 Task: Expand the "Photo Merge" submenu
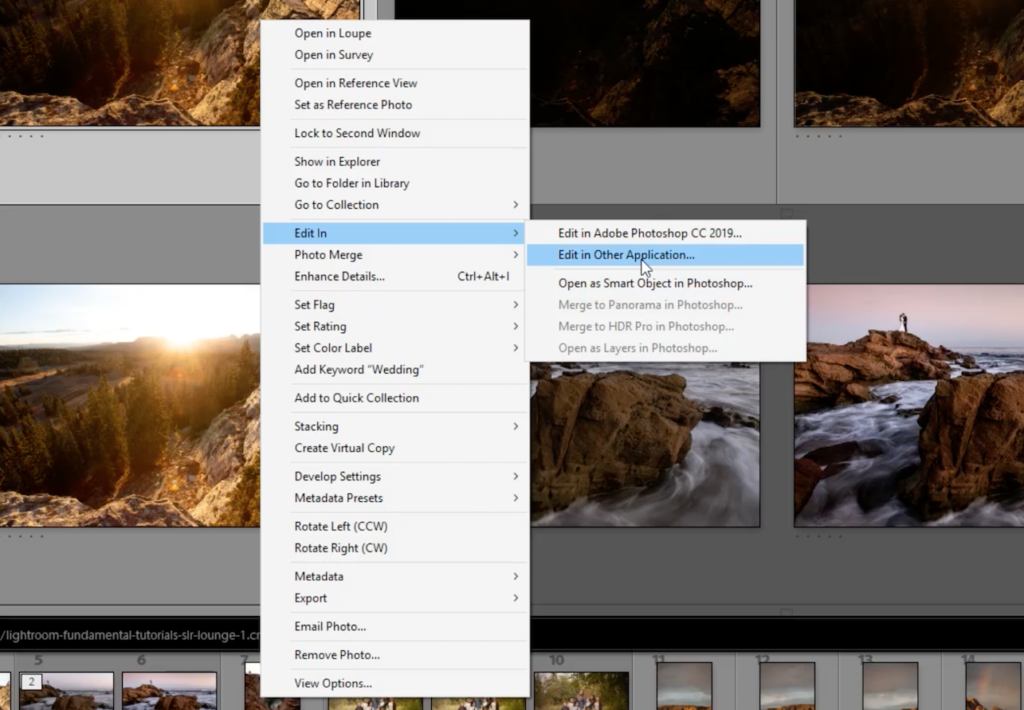pyautogui.click(x=328, y=254)
